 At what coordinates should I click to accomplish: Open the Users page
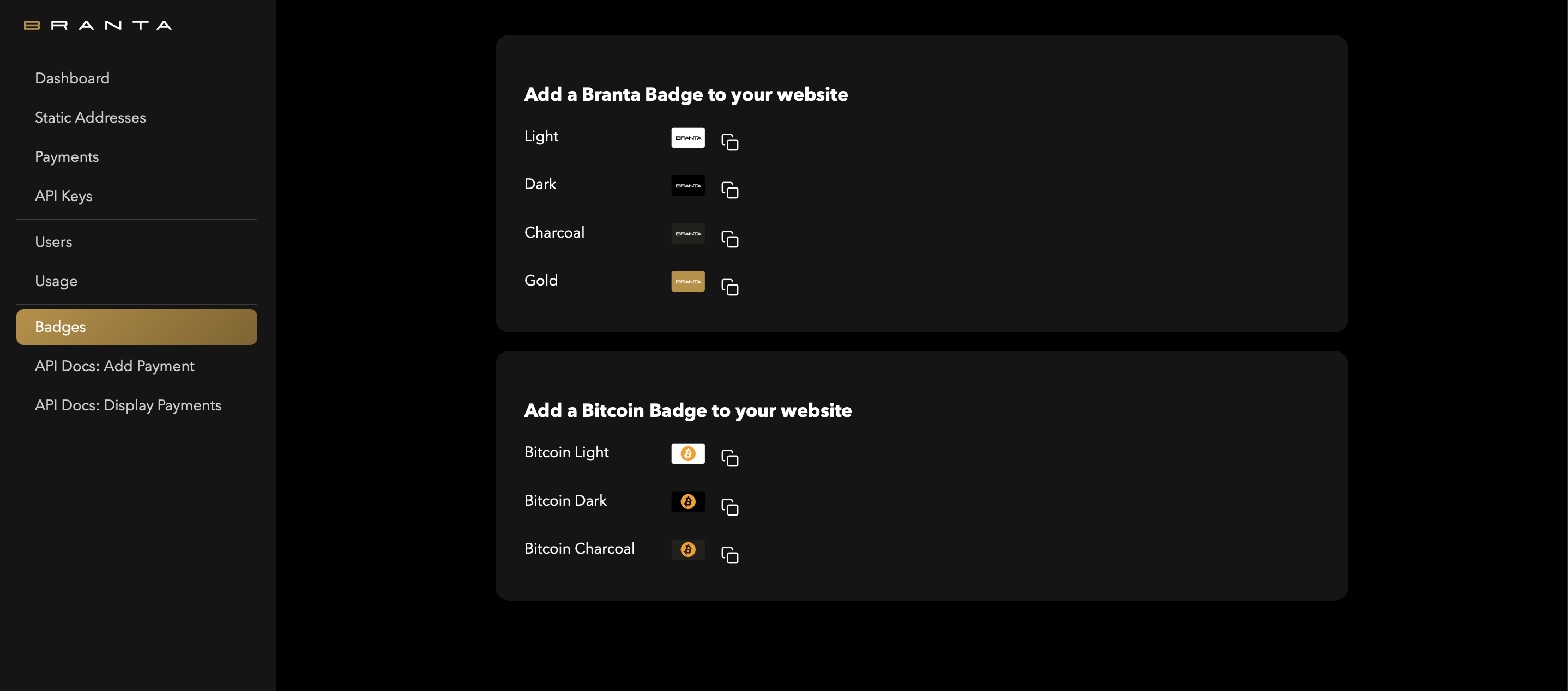click(53, 242)
